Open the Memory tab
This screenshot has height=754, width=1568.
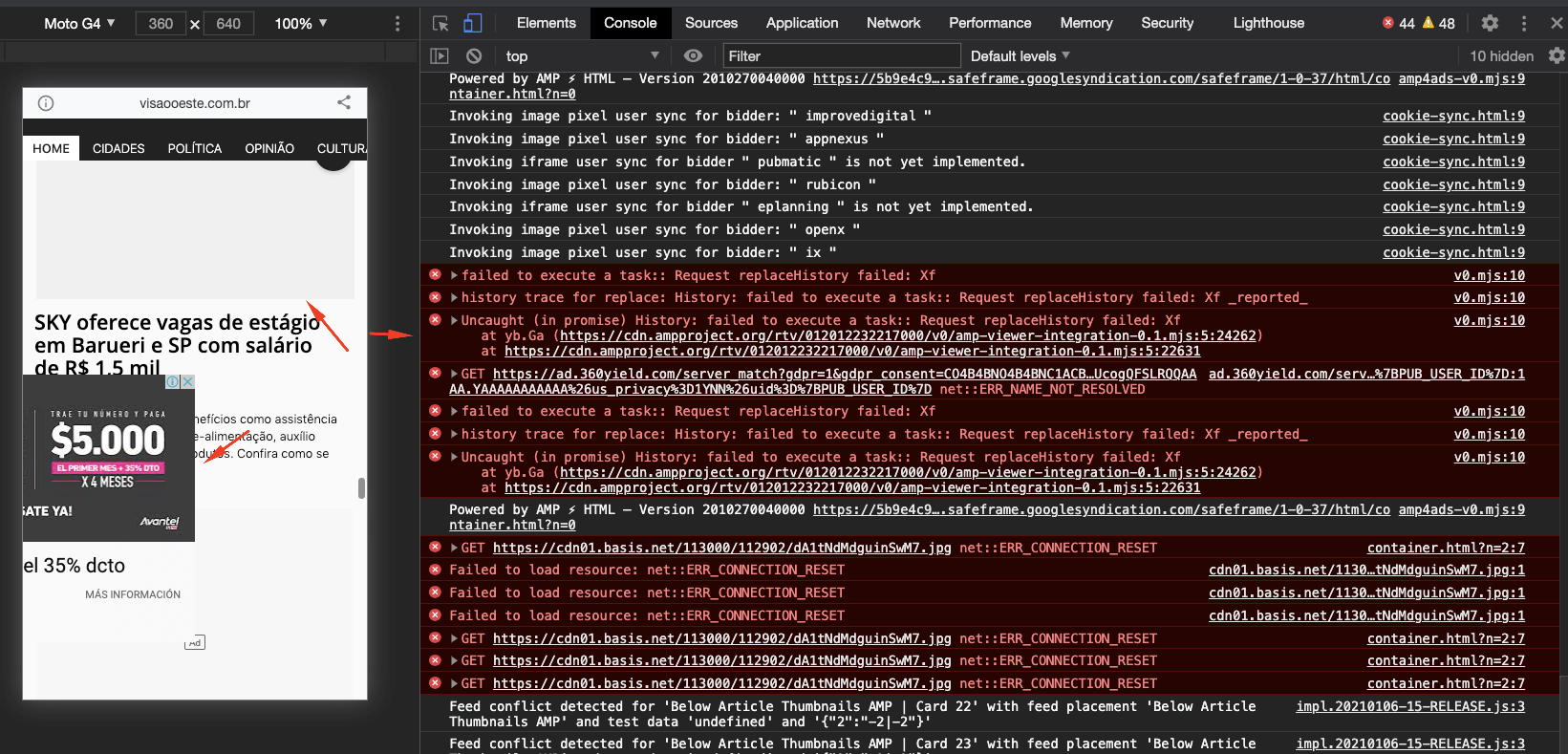click(x=1086, y=23)
